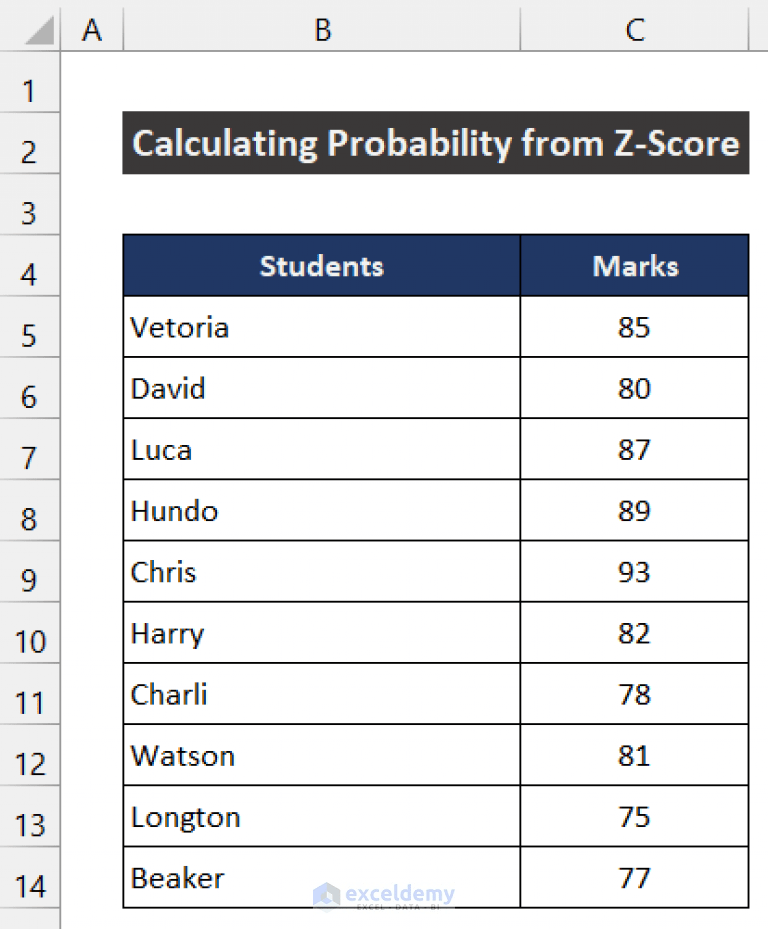Select column B header
Image resolution: width=768 pixels, height=929 pixels.
point(321,29)
